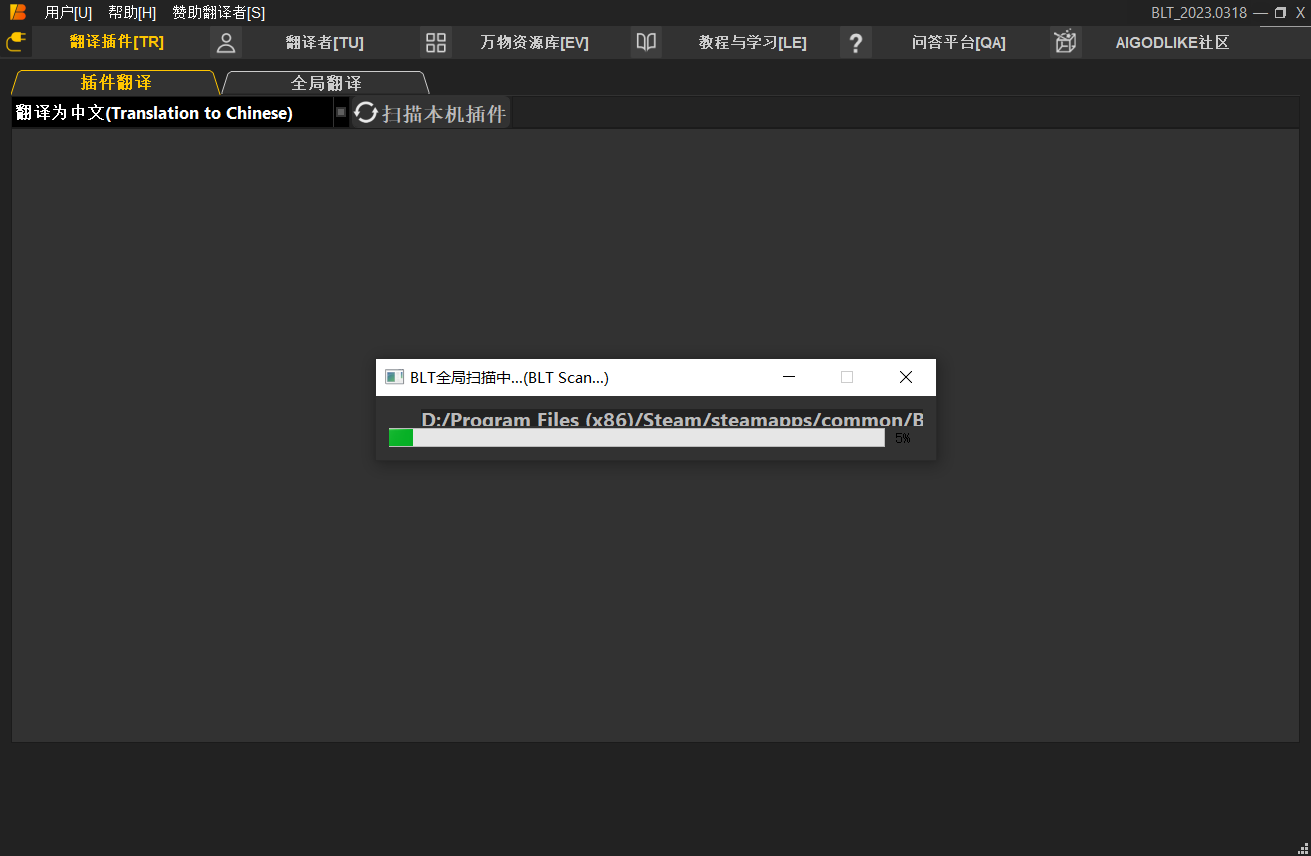
Task: Click the grid icon beside 万物资源库[EV]
Action: pos(436,42)
